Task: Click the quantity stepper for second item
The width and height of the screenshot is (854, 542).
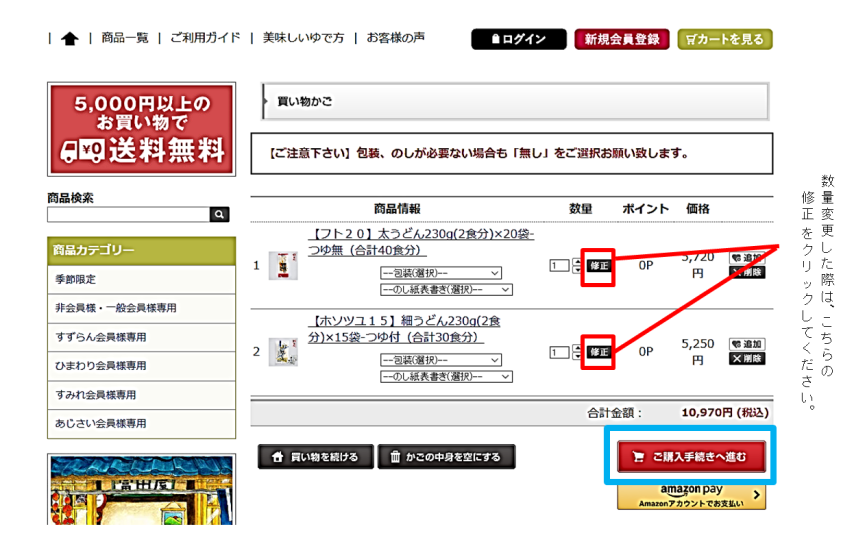Action: click(577, 352)
